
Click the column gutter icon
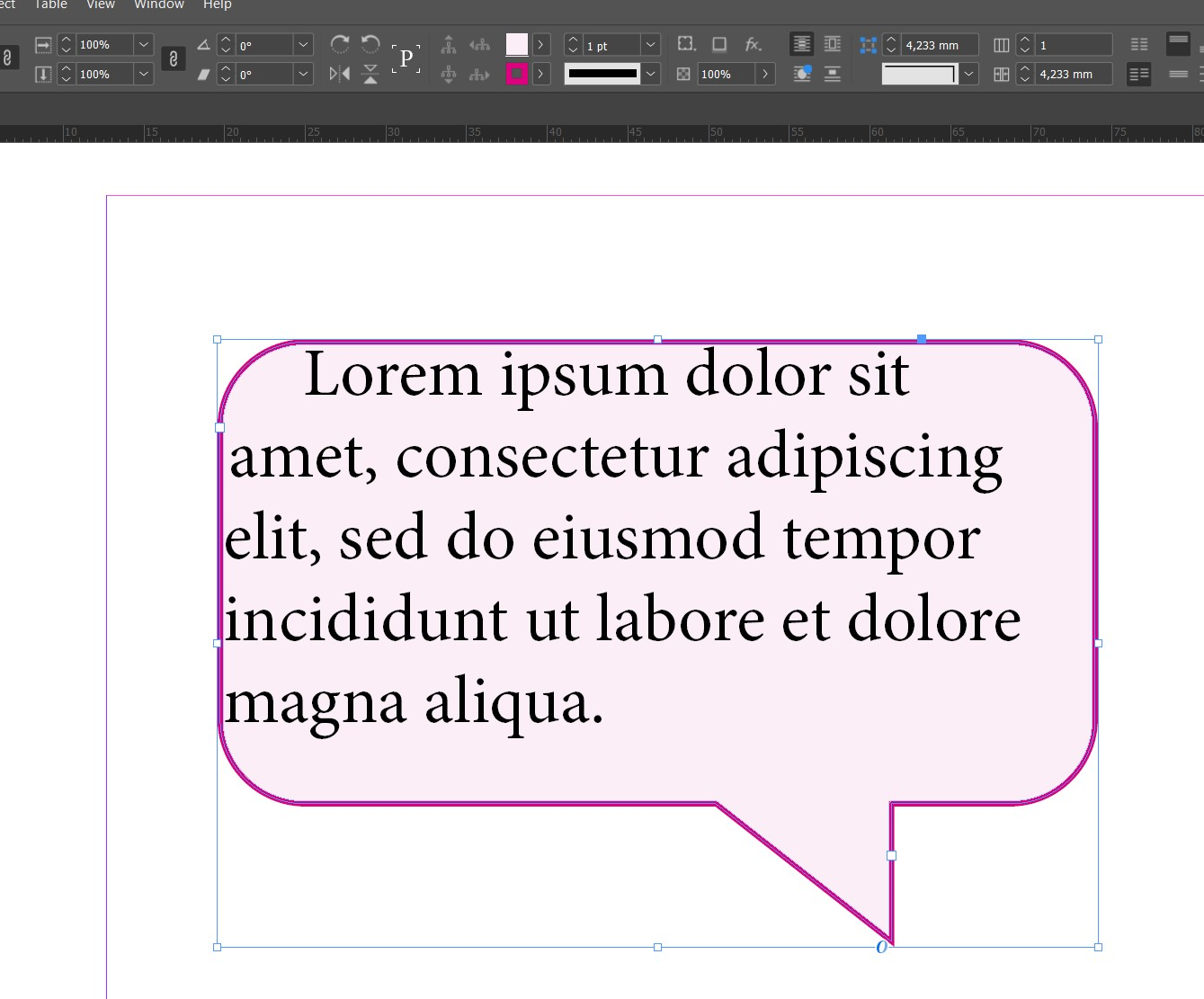click(1001, 74)
